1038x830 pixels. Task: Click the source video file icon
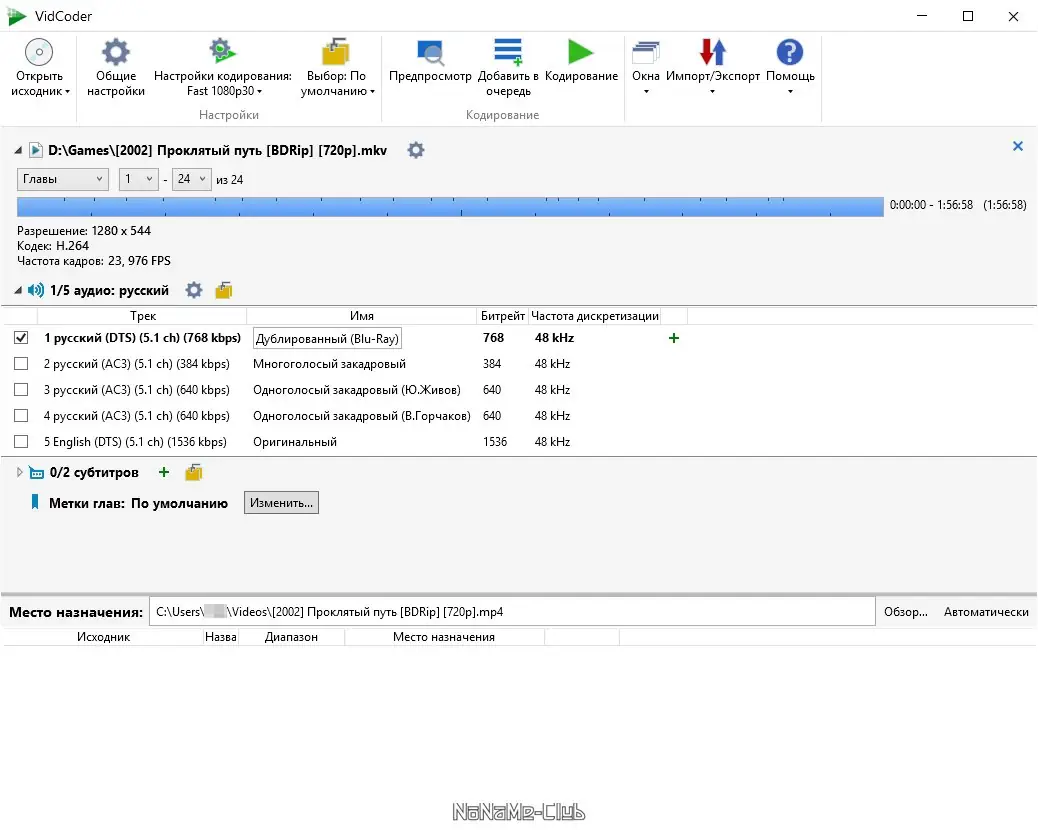(x=36, y=150)
